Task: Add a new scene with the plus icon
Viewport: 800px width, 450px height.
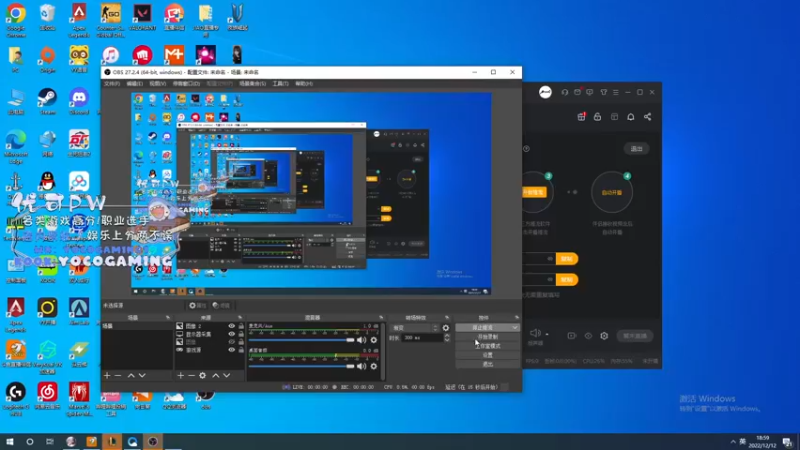Action: (x=107, y=376)
